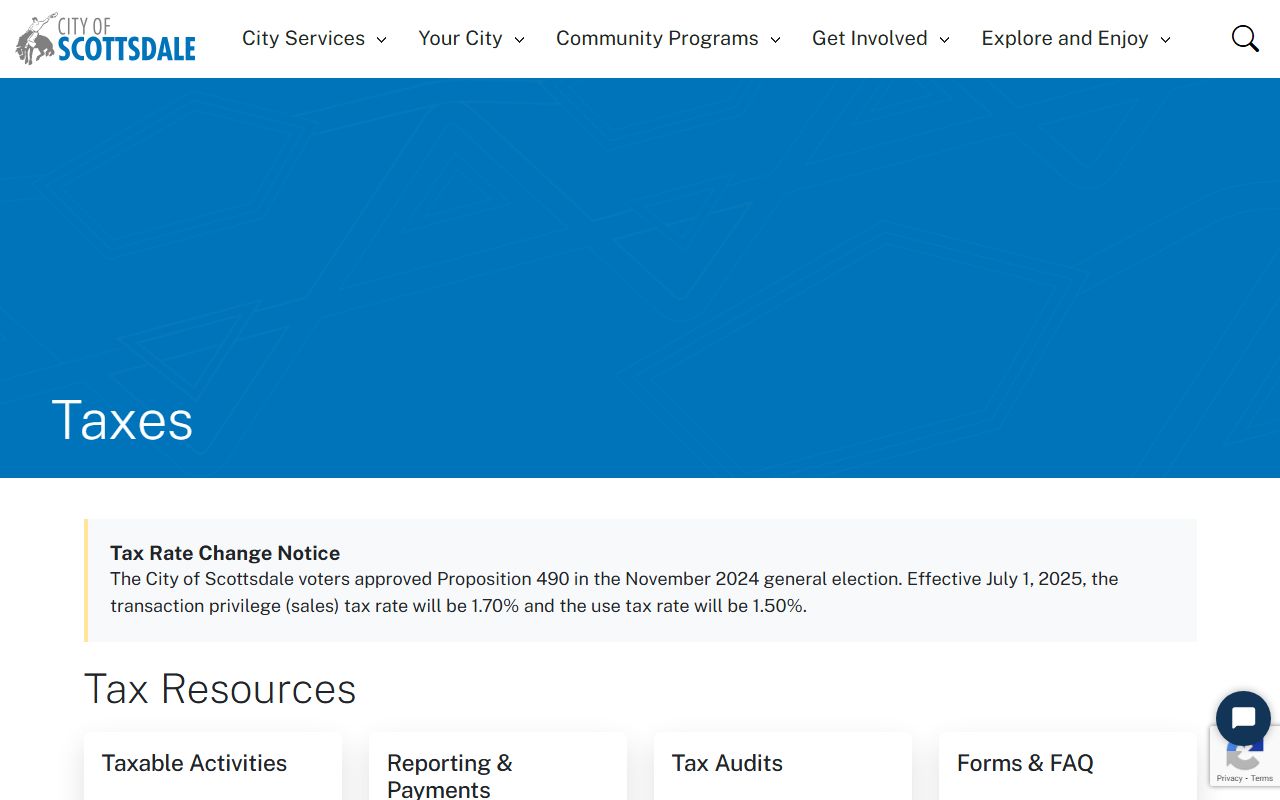Screen dimensions: 1280x800
Task: Open the site search magnifier icon
Action: tap(1245, 39)
